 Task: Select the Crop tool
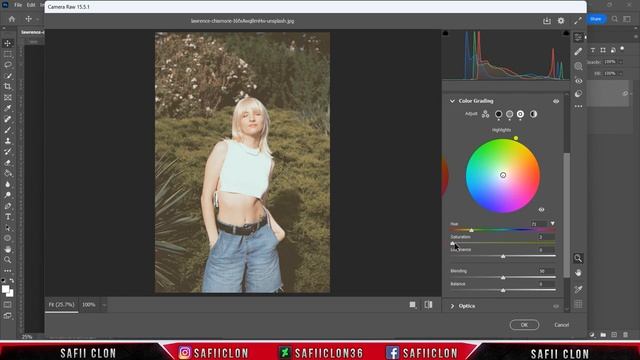7,87
